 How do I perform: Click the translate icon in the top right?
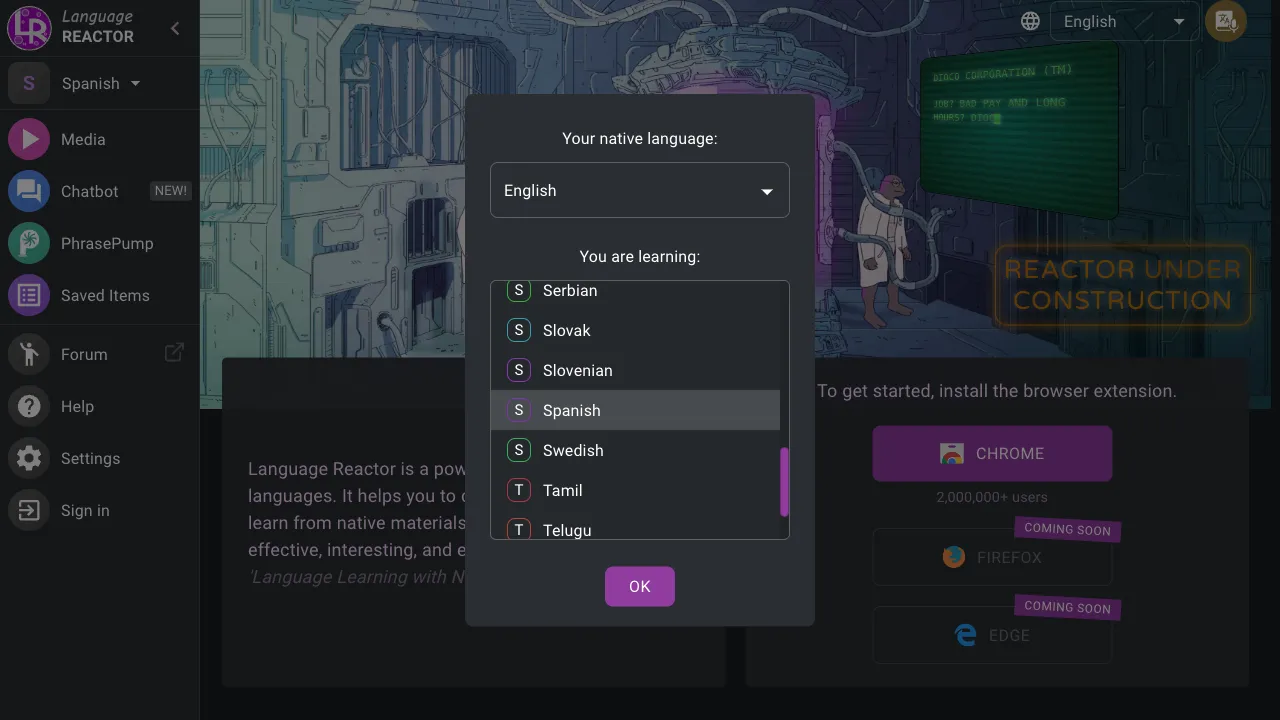tap(1225, 21)
